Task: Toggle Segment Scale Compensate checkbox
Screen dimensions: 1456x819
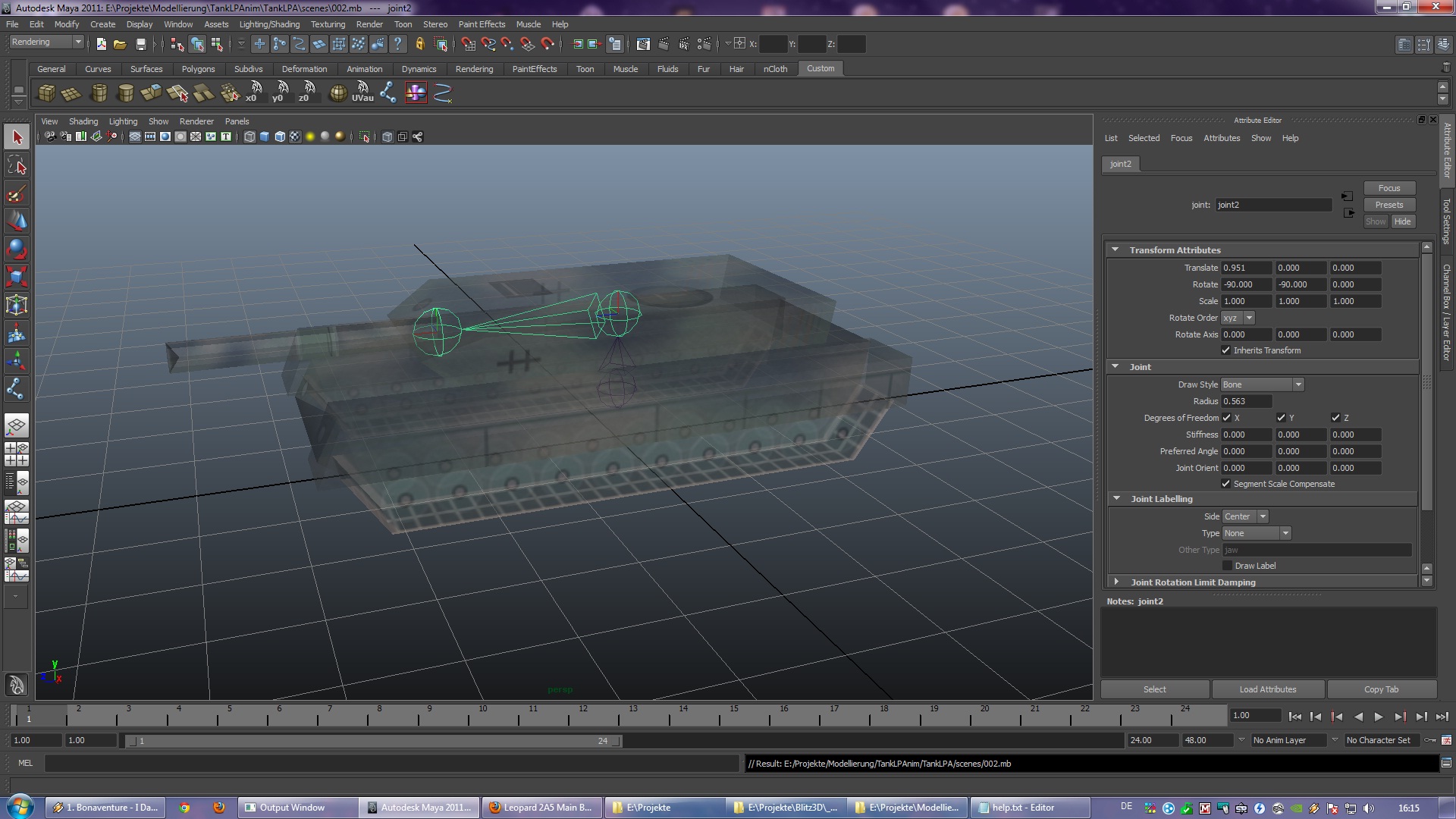Action: click(x=1225, y=484)
